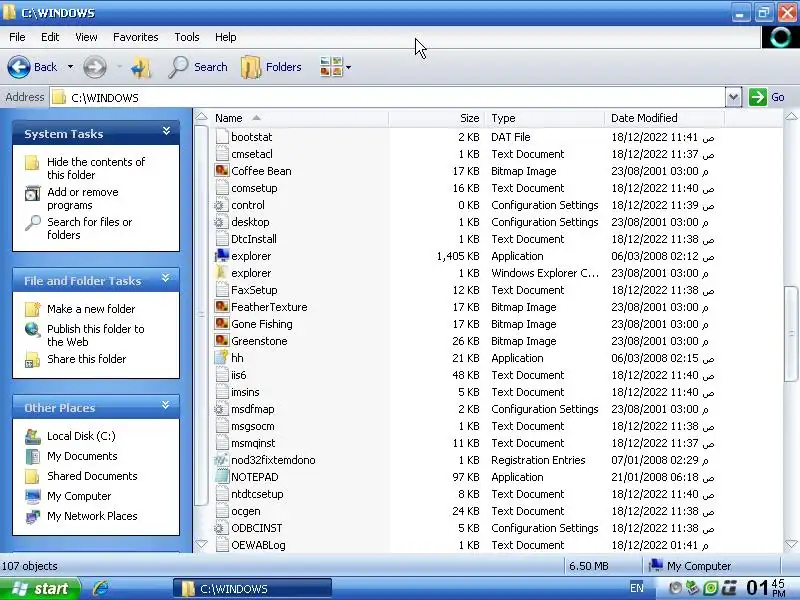Open the Views dropdown arrow

(348, 67)
